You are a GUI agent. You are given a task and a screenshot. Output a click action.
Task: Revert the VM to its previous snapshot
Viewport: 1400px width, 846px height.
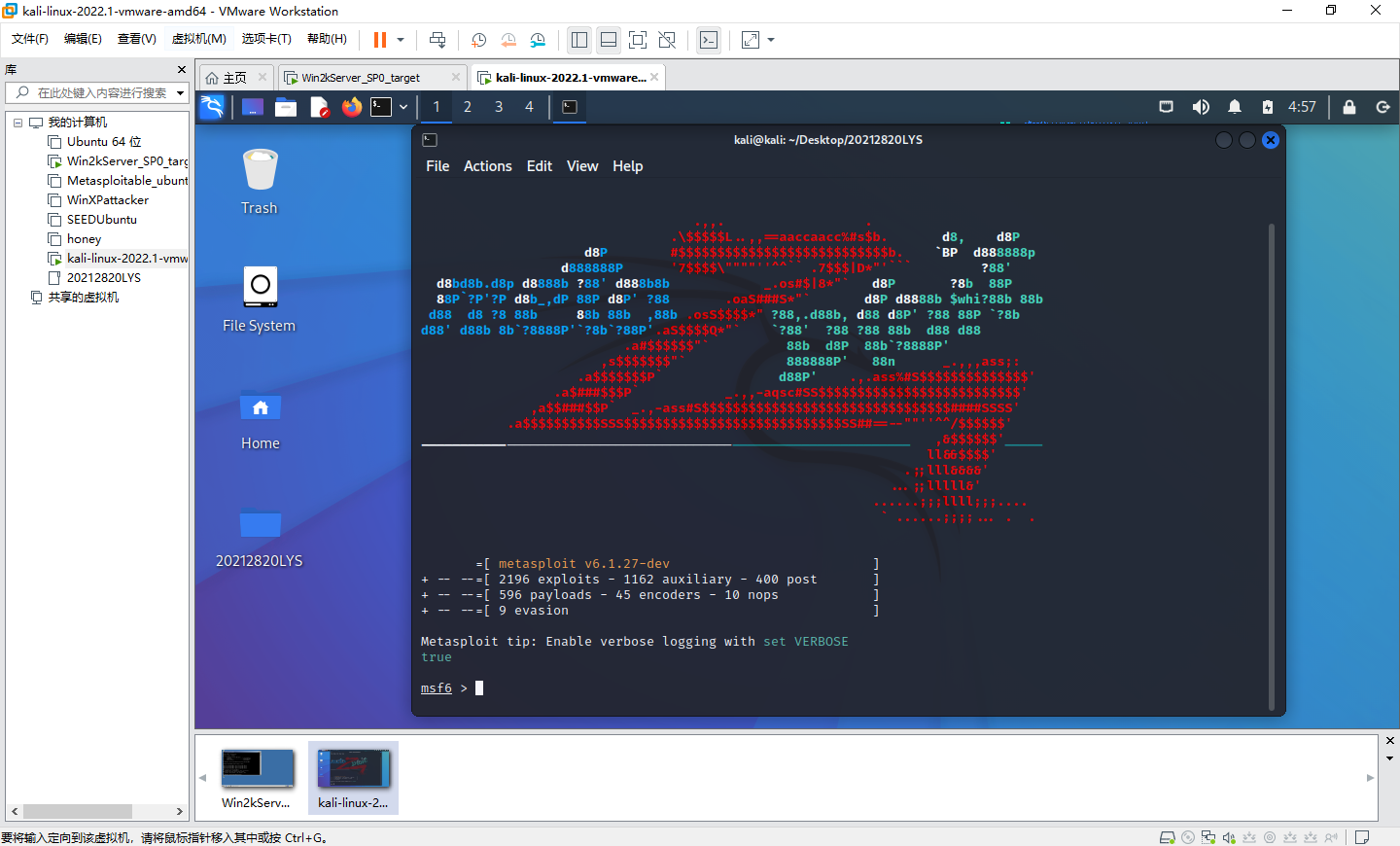coord(508,40)
